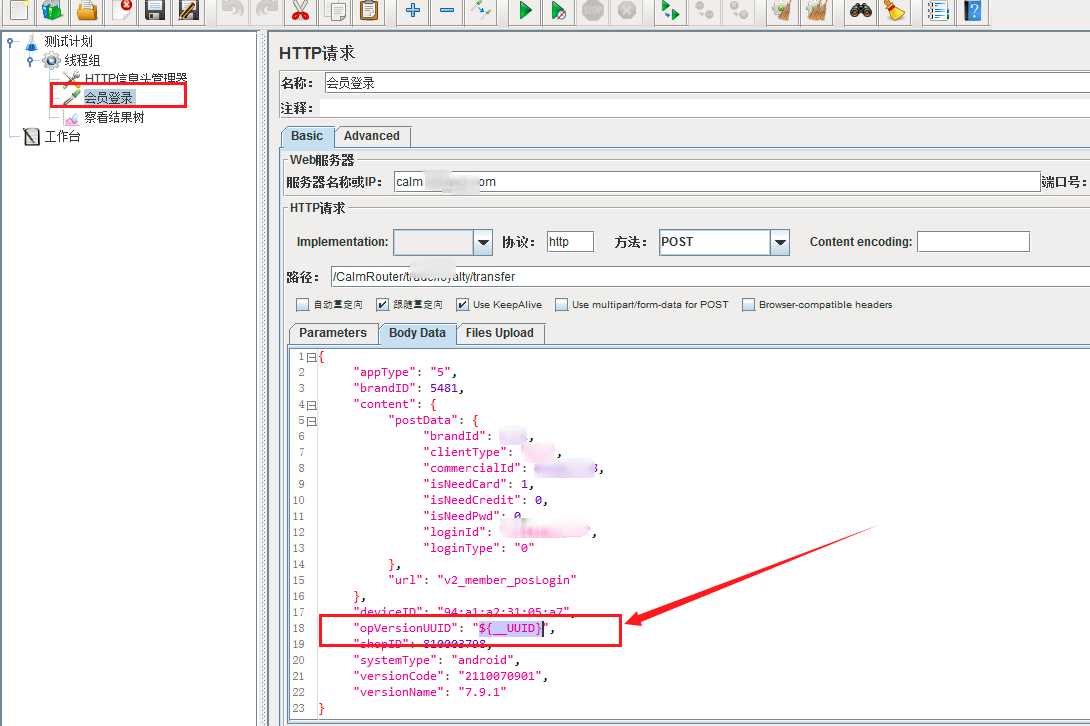Click the Undo arrow icon
Image resolution: width=1090 pixels, height=726 pixels.
[234, 9]
